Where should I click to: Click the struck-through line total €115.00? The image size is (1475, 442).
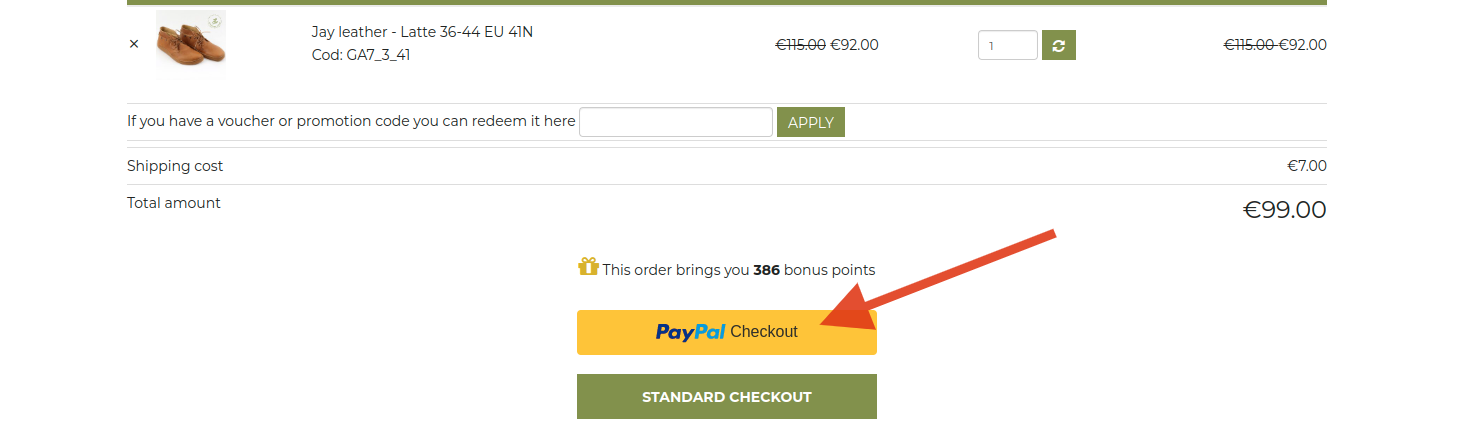click(x=1249, y=45)
